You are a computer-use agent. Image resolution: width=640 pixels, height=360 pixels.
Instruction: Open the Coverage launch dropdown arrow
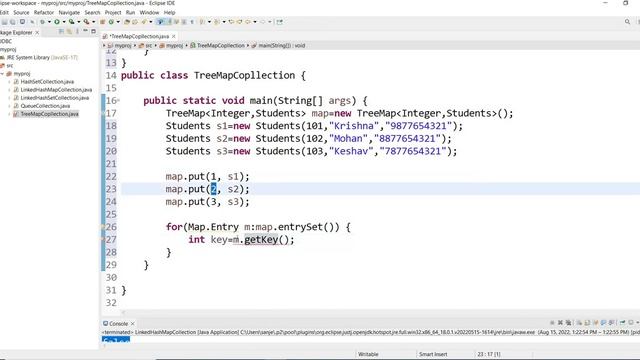click(79, 22)
